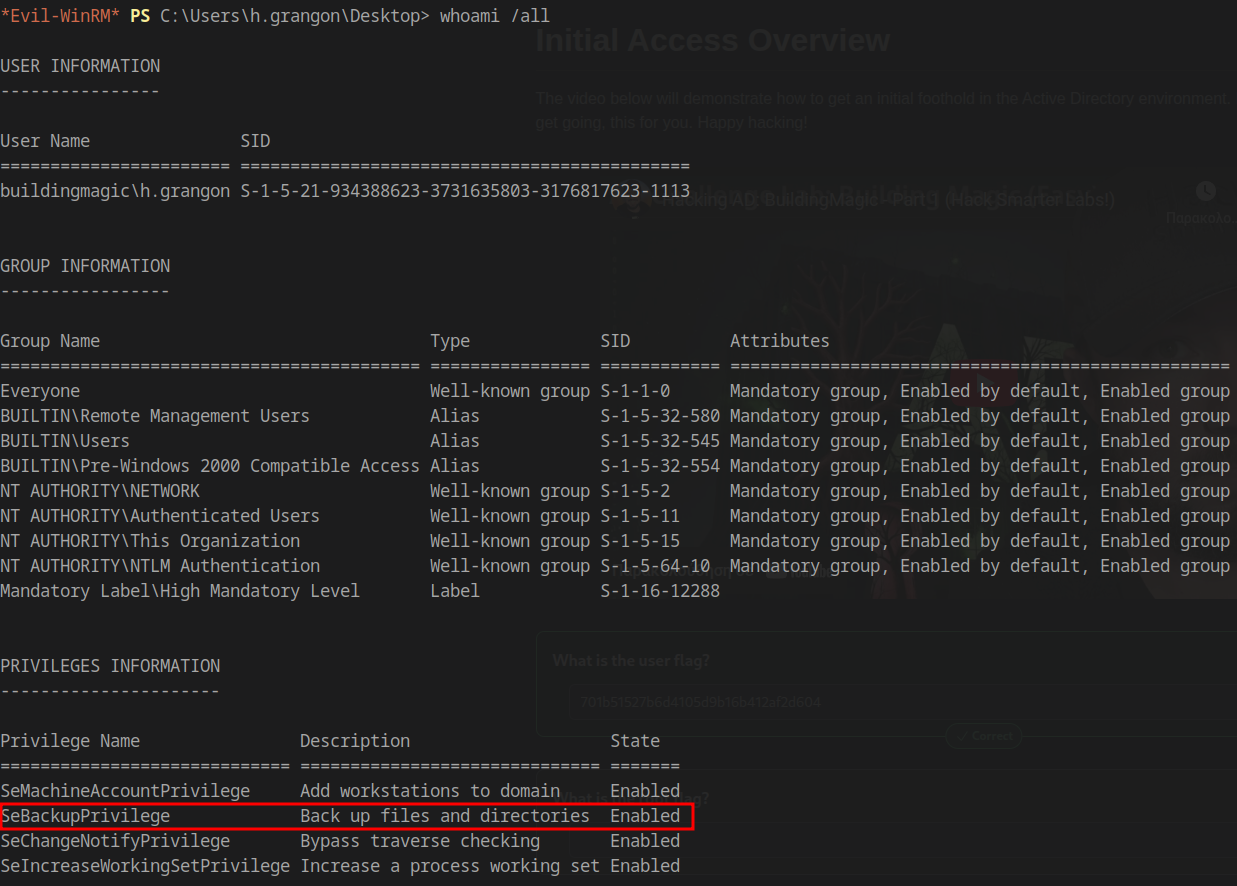
Task: Click the whoami /all command text
Action: (x=494, y=16)
